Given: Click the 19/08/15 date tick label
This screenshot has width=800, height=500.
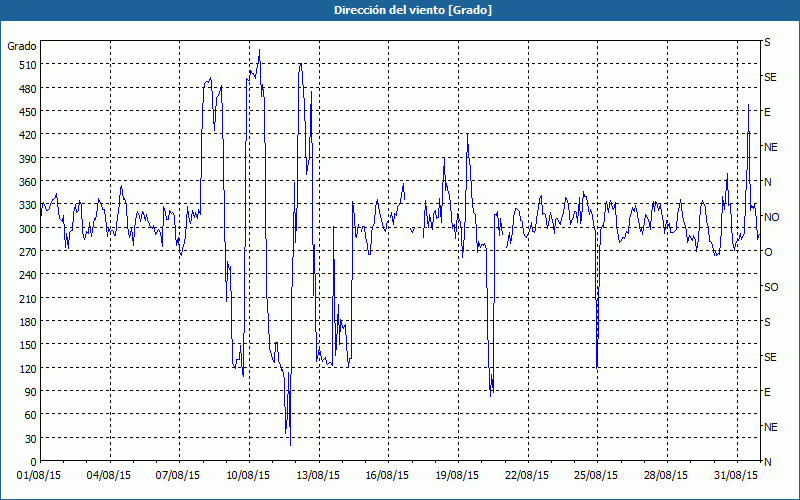Looking at the screenshot, I should (x=457, y=476).
